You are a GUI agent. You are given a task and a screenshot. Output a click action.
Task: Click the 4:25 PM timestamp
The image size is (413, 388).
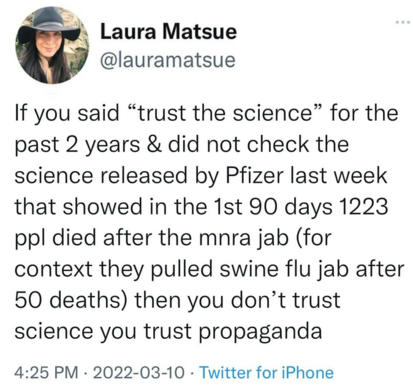coord(46,372)
